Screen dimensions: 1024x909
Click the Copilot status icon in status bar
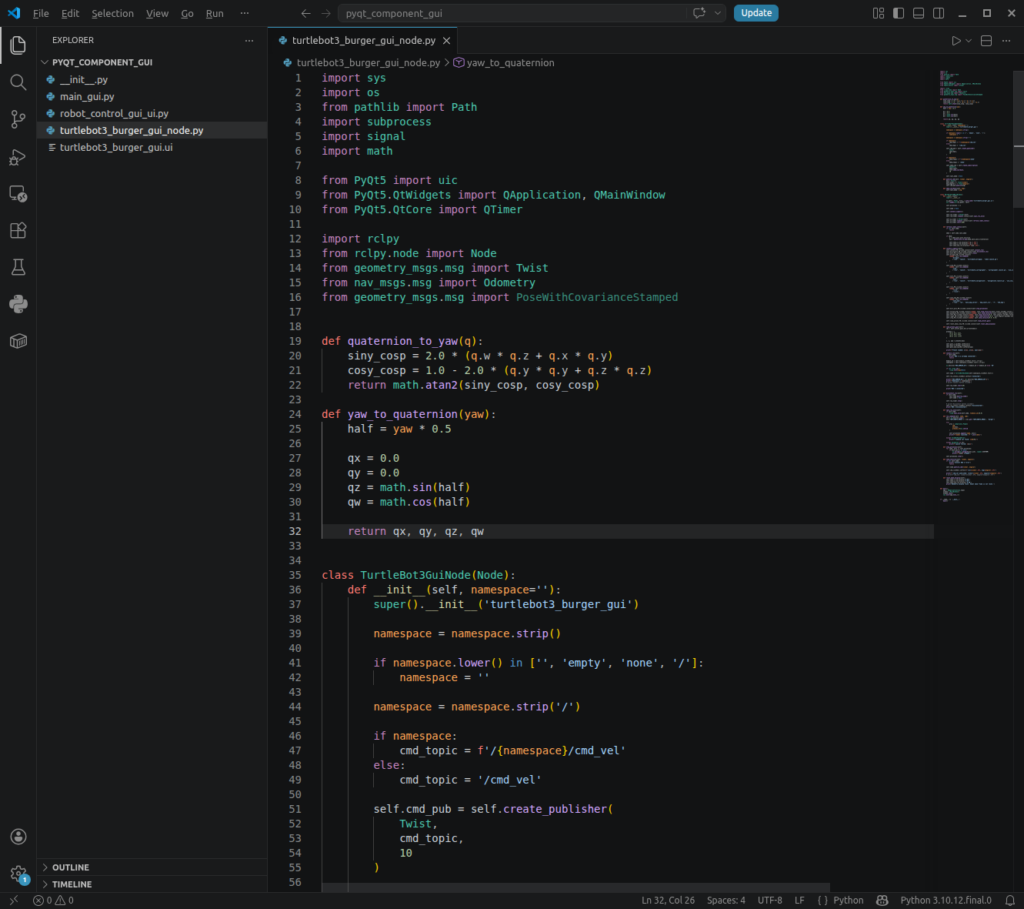pyautogui.click(x=882, y=901)
